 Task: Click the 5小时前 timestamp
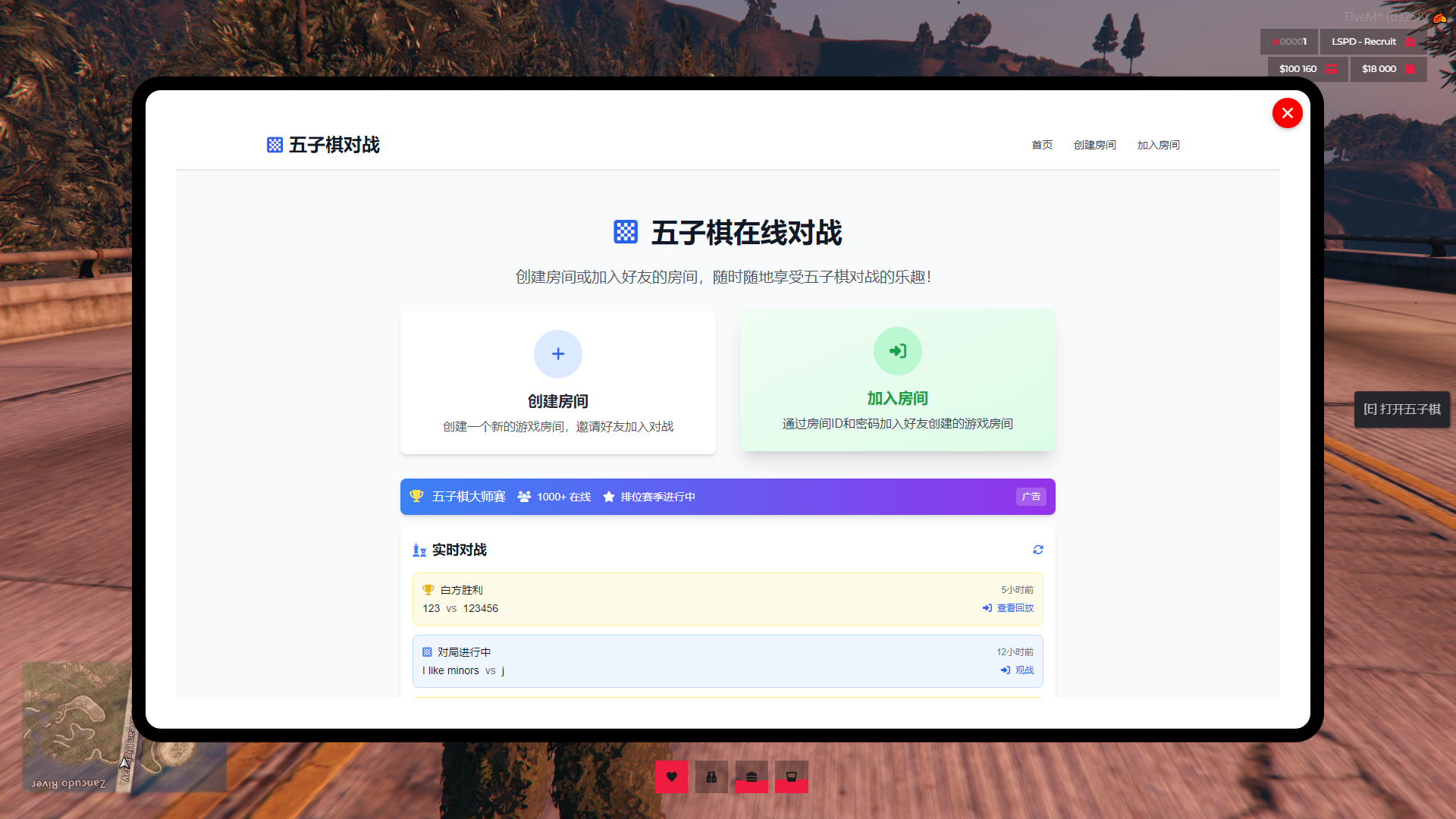(x=1017, y=590)
